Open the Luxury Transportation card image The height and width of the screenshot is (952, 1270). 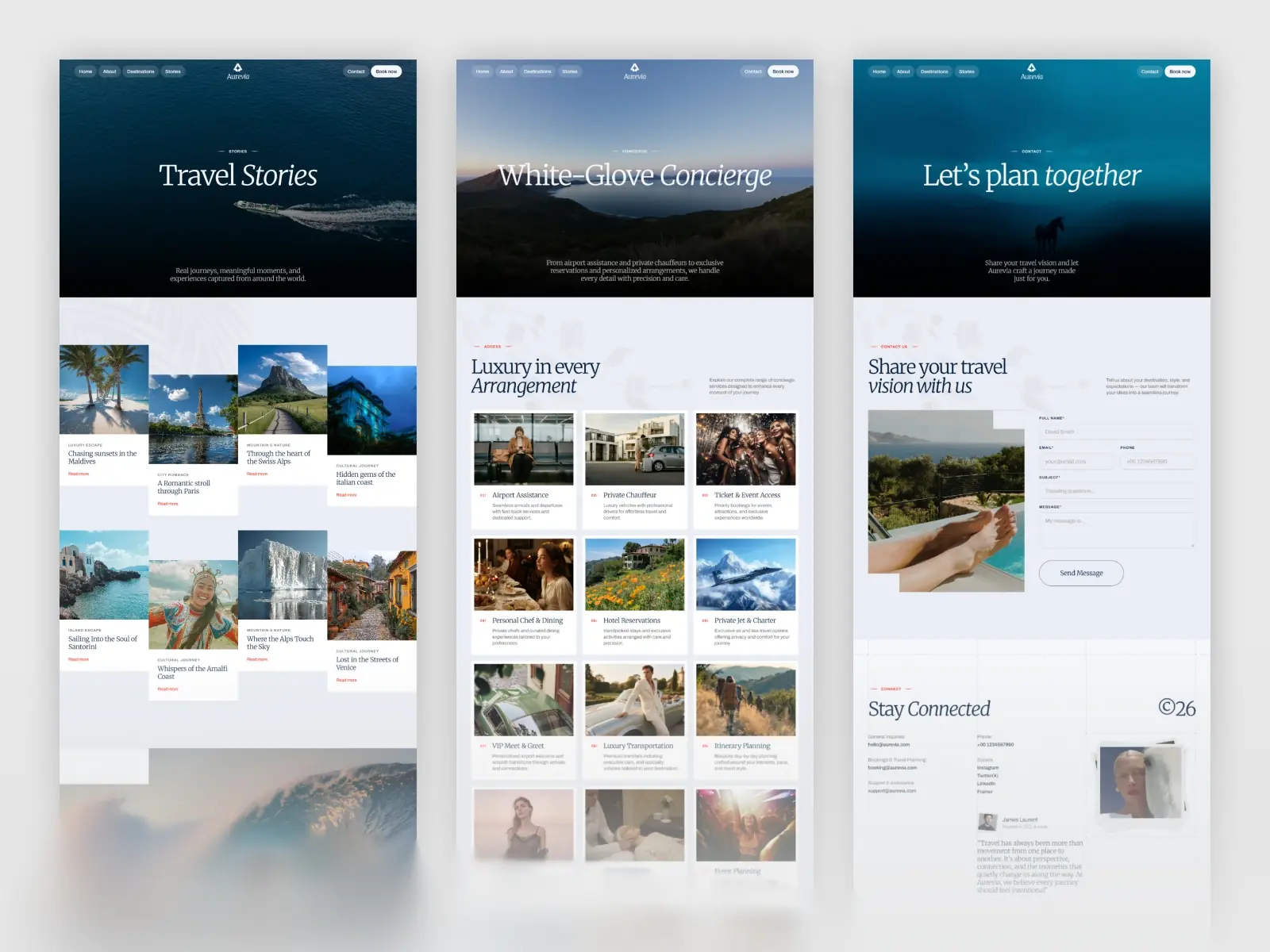coord(635,700)
